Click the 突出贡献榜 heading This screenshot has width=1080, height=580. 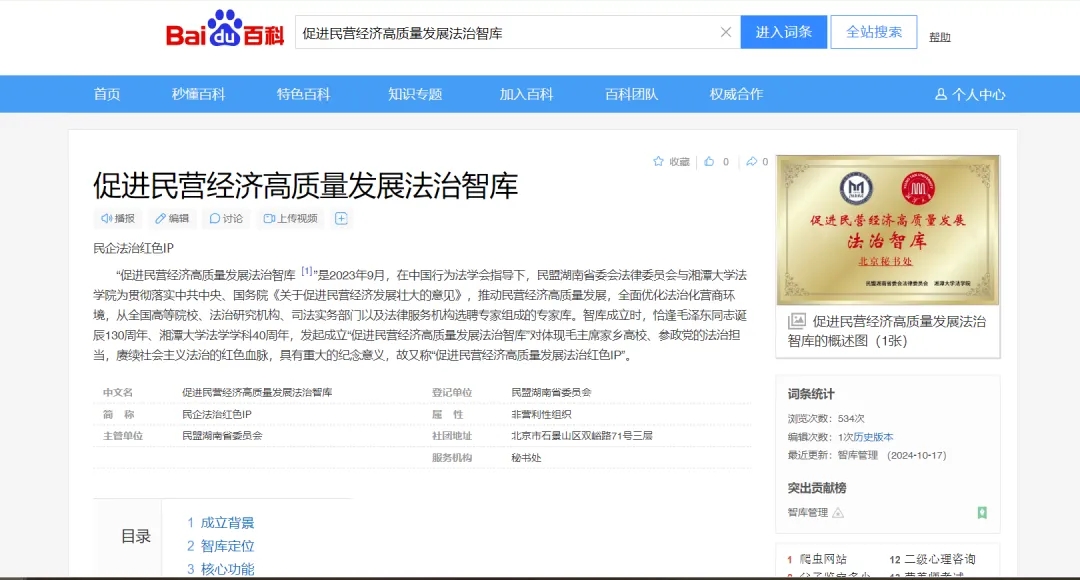coord(817,488)
